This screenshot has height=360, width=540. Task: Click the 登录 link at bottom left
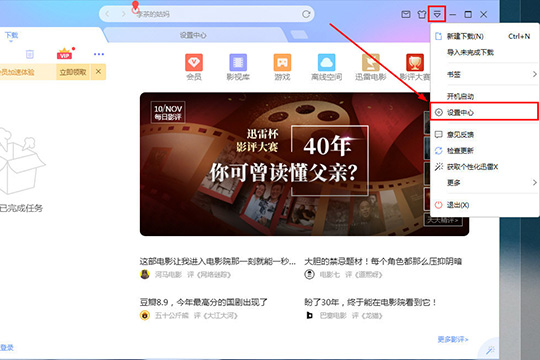[7, 348]
